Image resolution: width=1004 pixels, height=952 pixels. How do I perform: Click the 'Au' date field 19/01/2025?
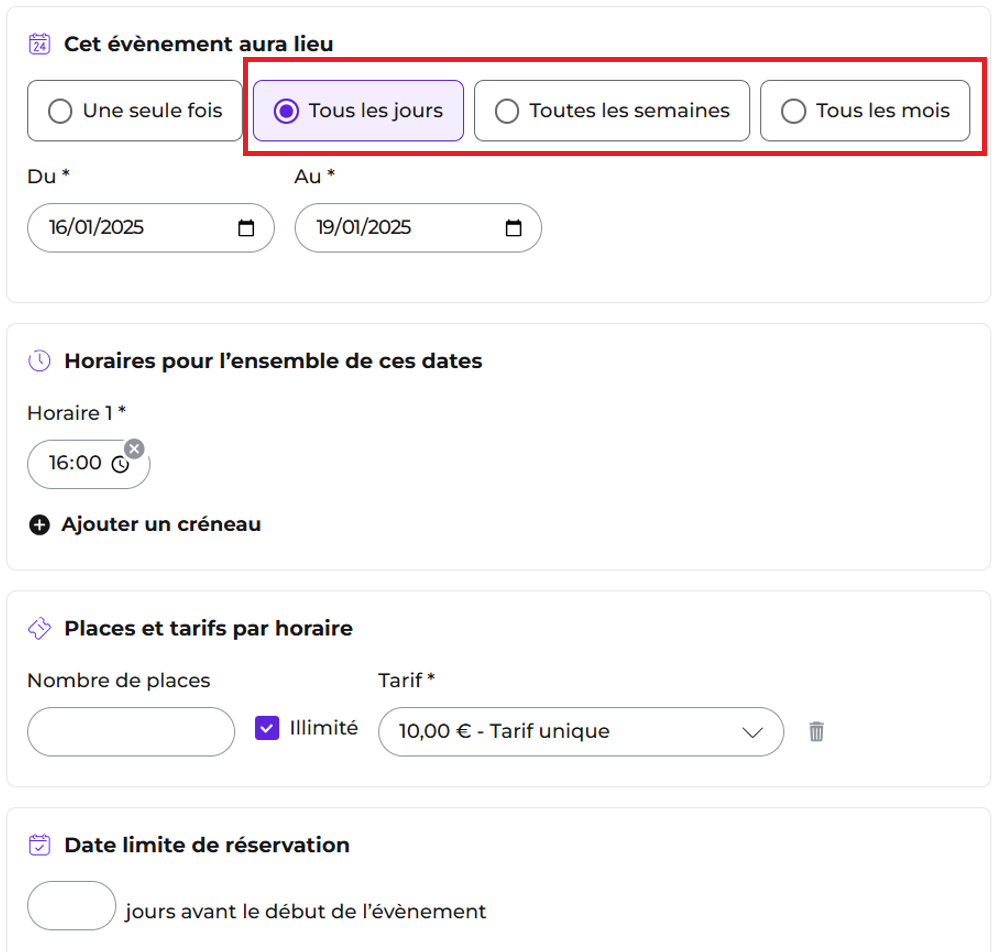(x=418, y=228)
